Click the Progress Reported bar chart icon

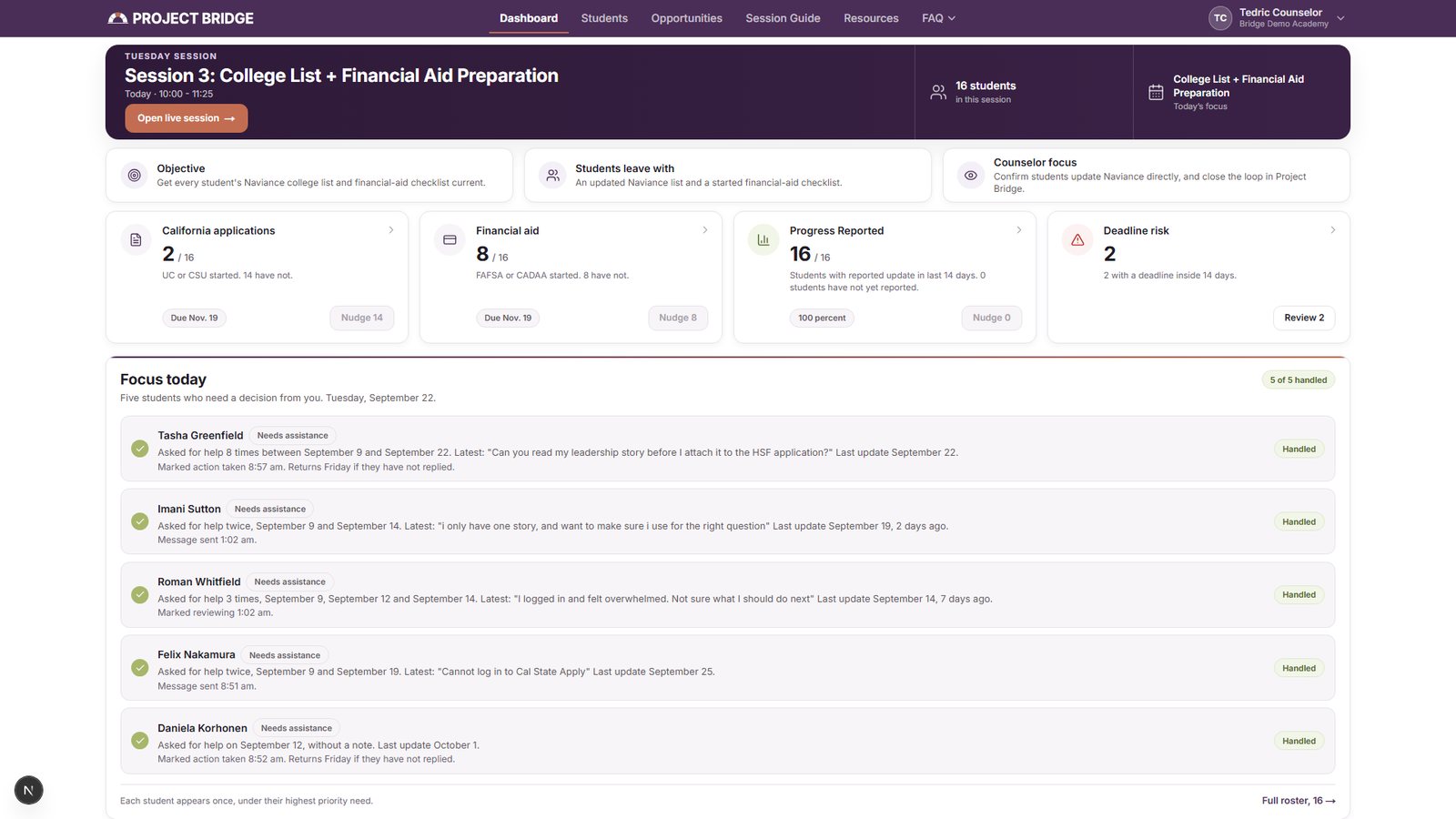pos(763,240)
